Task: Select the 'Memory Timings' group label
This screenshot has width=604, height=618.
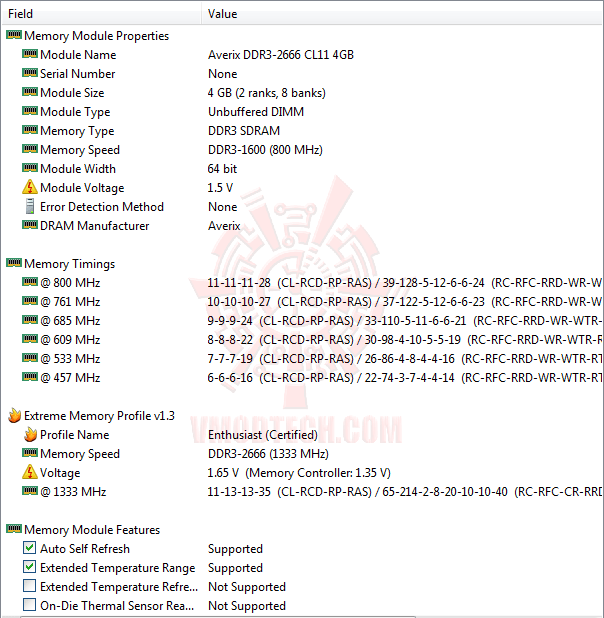Action: click(69, 264)
